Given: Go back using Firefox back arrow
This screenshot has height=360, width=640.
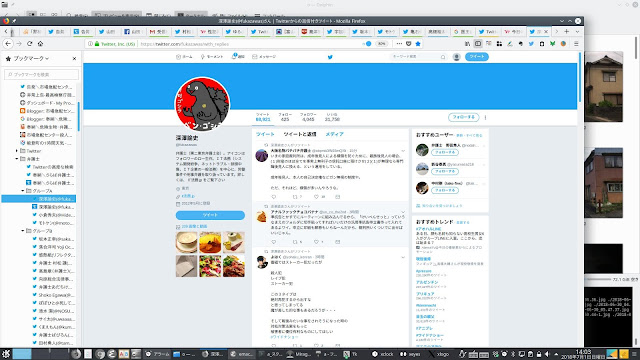Looking at the screenshot, I should click(x=8, y=44).
